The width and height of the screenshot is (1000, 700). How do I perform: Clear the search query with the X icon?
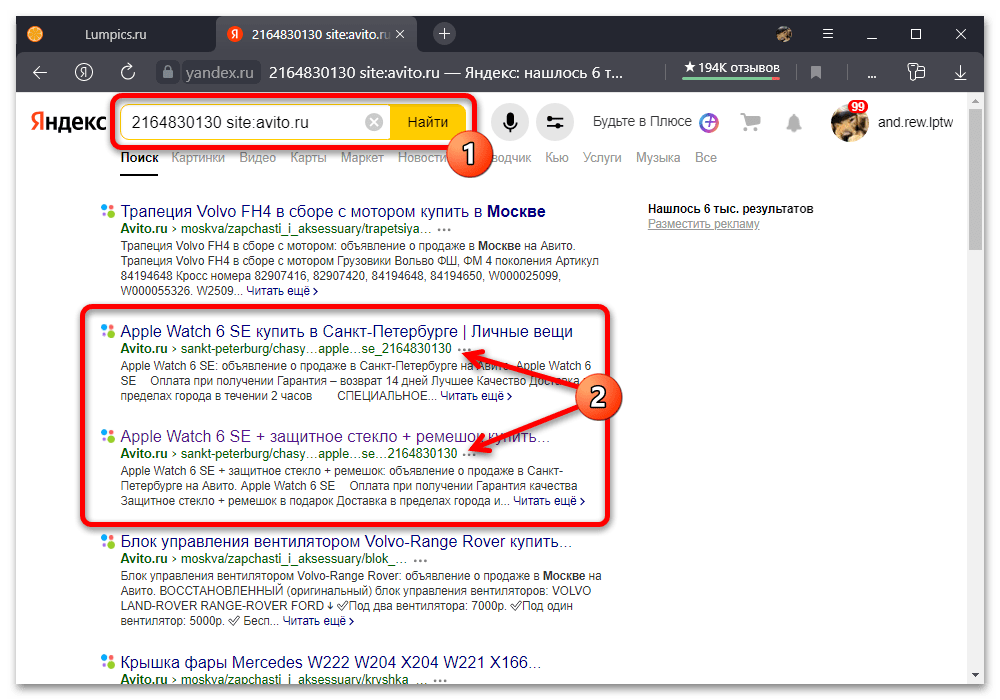(x=374, y=122)
